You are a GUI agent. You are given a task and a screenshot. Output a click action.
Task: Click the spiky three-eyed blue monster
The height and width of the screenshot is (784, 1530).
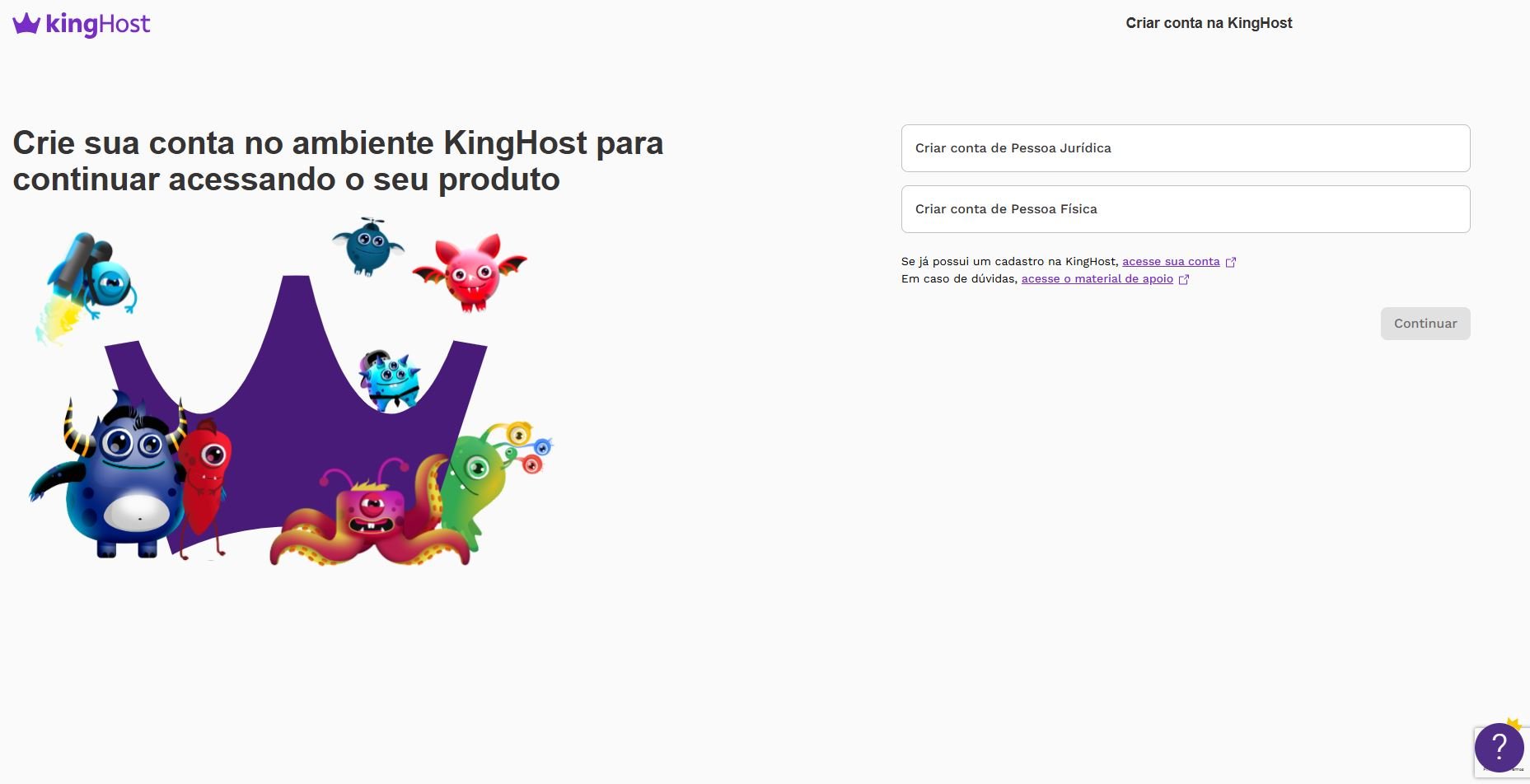click(x=391, y=380)
